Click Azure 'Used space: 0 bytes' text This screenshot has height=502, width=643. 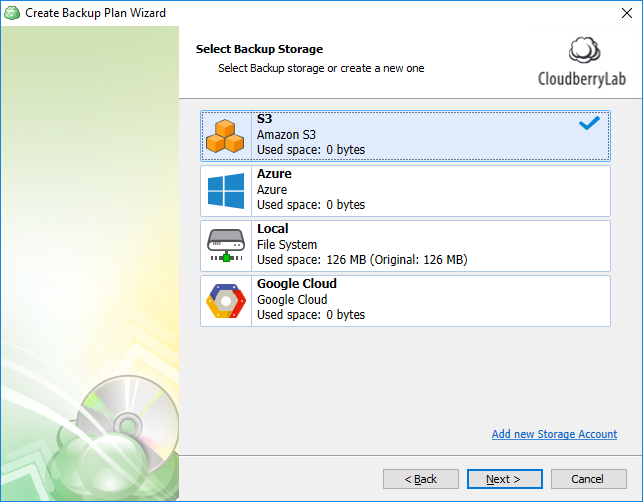pyautogui.click(x=311, y=205)
